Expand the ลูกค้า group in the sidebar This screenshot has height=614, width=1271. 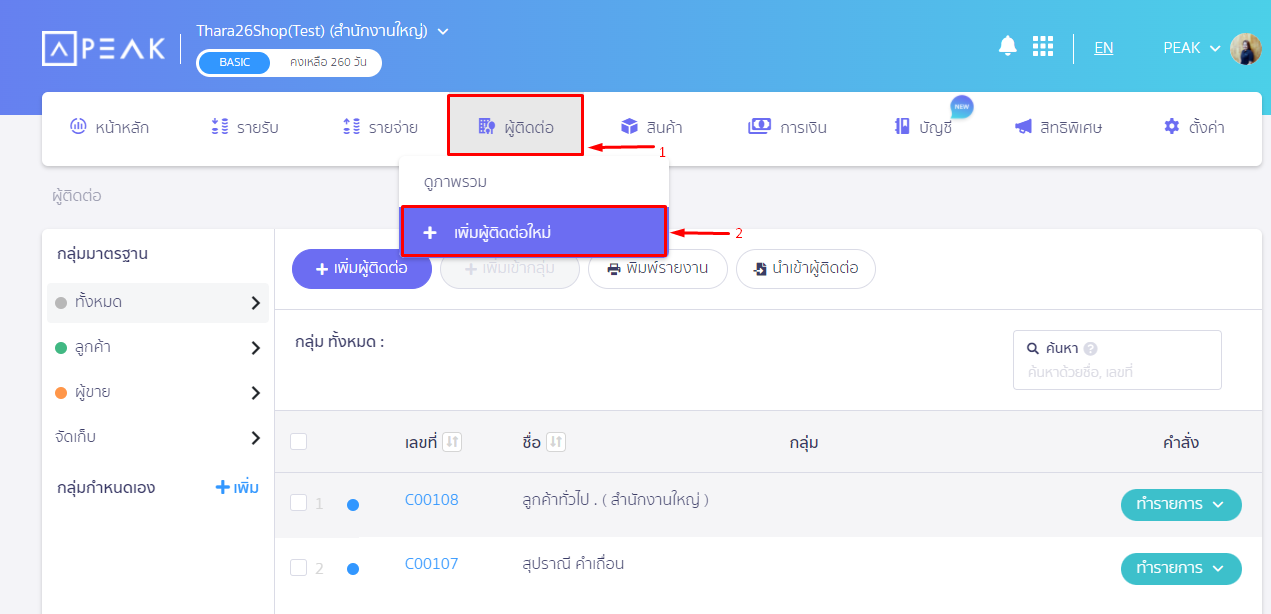point(256,347)
